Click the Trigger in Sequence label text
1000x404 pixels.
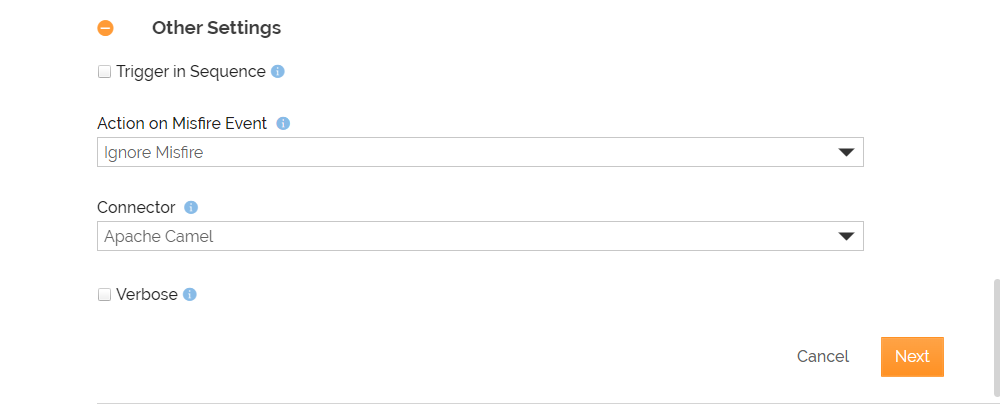[x=191, y=71]
